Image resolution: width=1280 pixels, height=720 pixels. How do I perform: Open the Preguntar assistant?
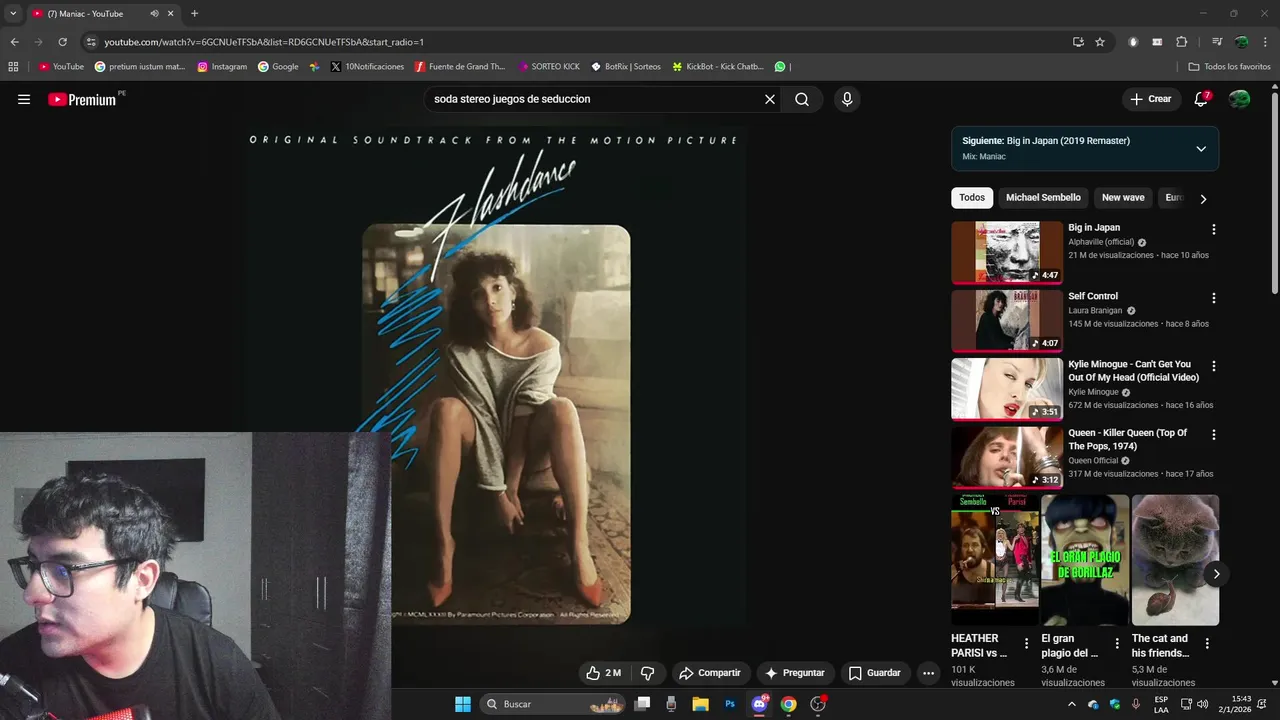(x=795, y=673)
